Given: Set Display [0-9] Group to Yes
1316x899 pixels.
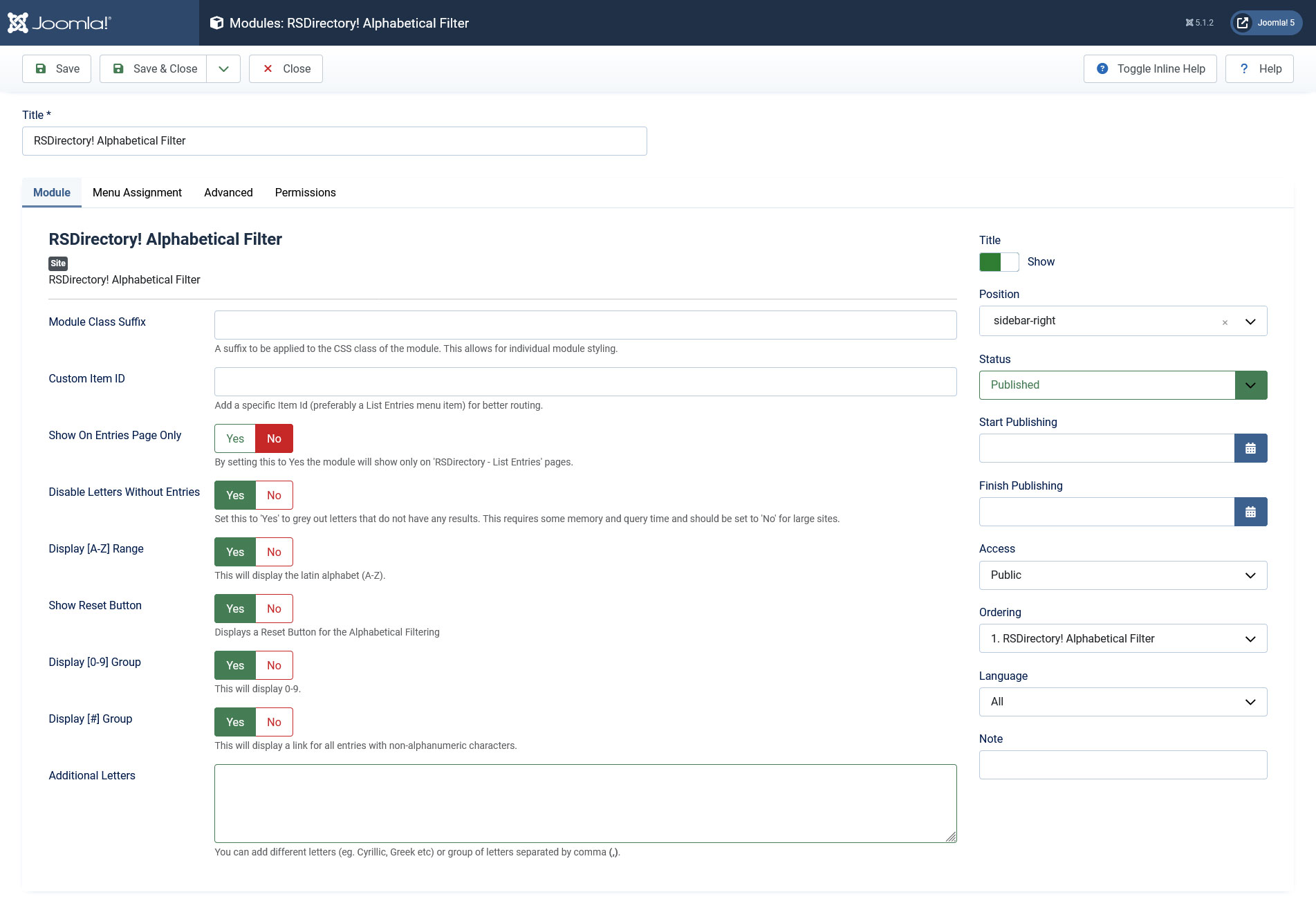Looking at the screenshot, I should pyautogui.click(x=235, y=665).
